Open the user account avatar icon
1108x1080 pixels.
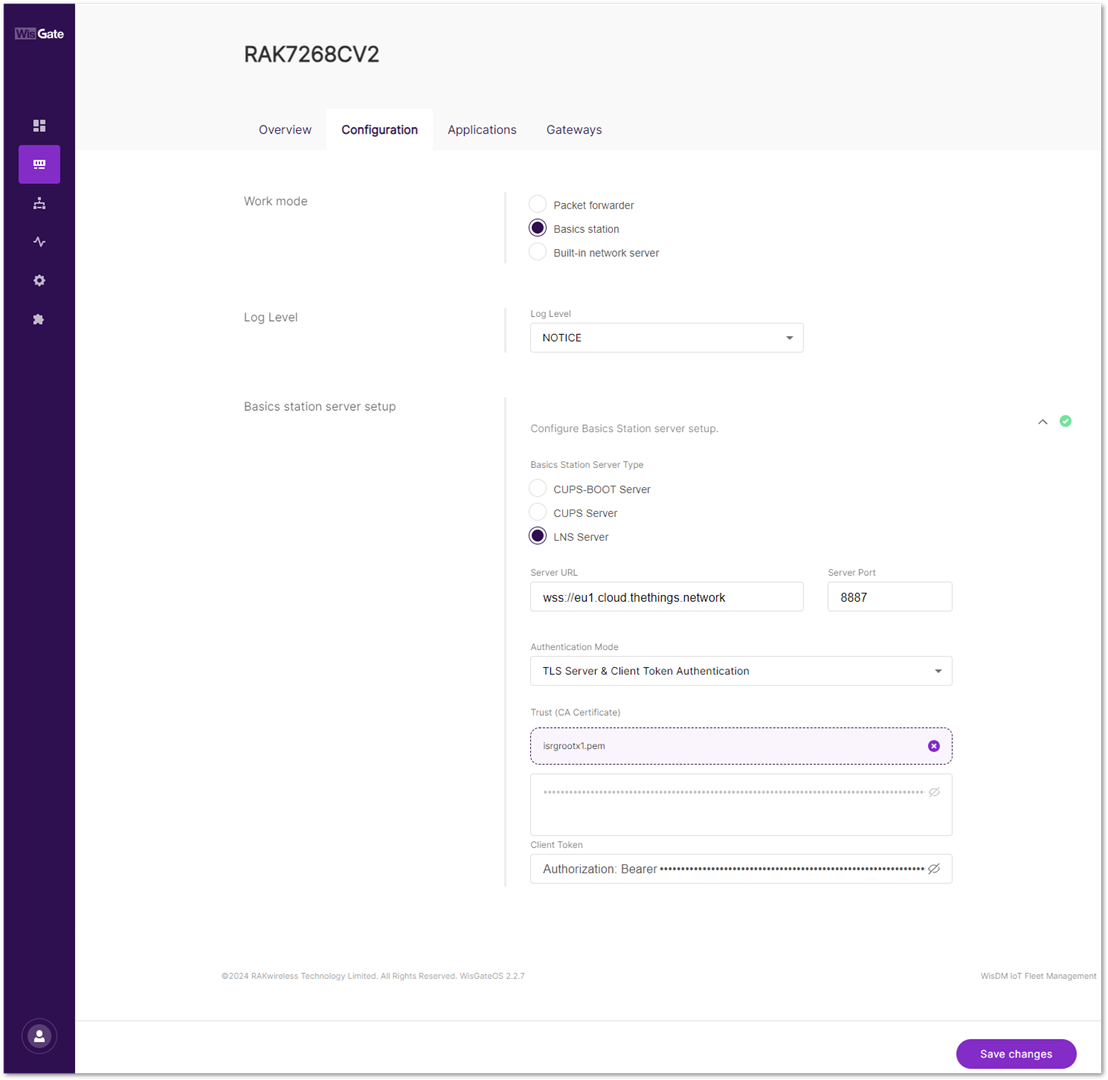(x=40, y=1036)
